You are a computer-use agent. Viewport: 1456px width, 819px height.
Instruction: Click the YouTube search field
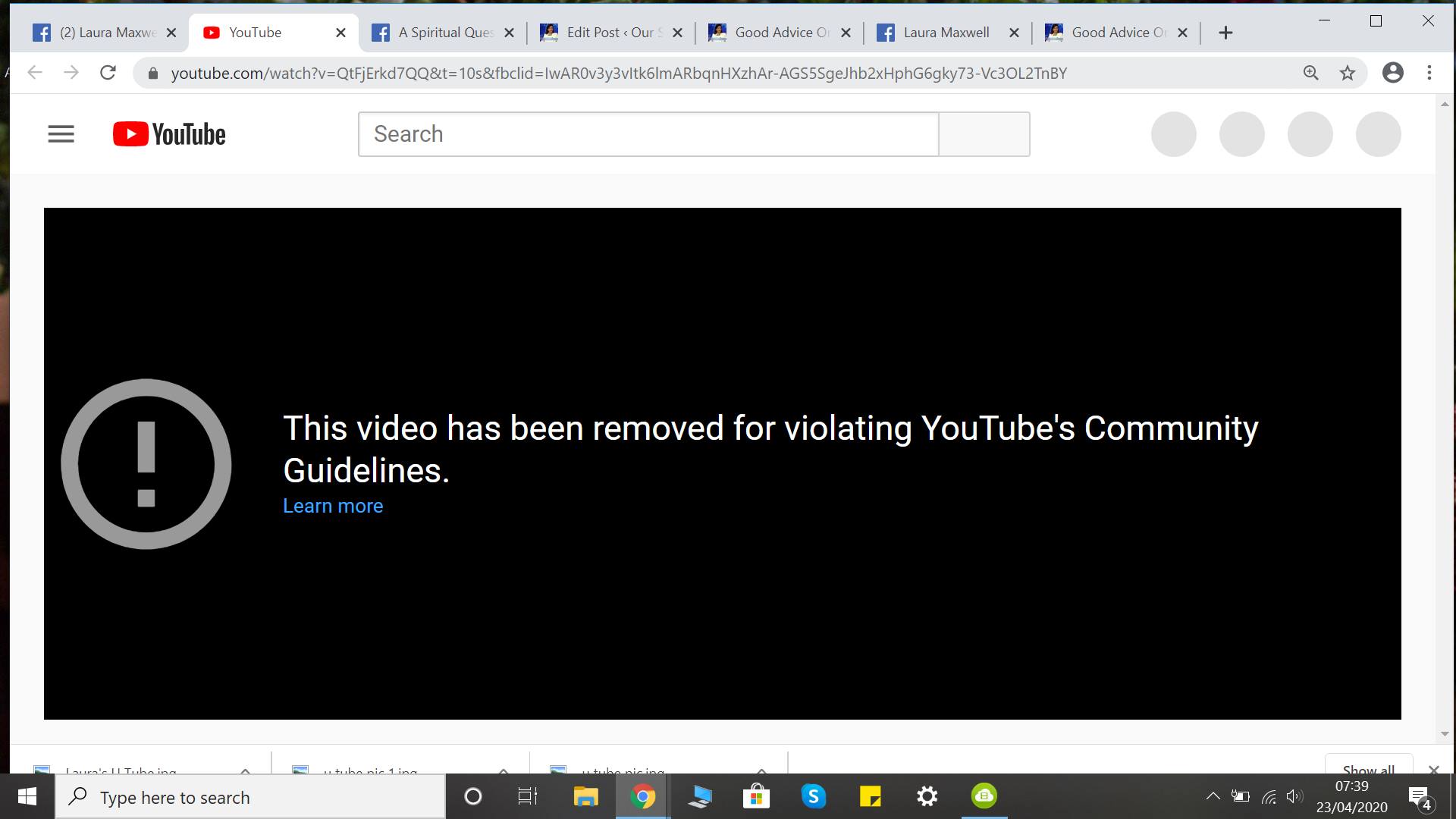[648, 134]
